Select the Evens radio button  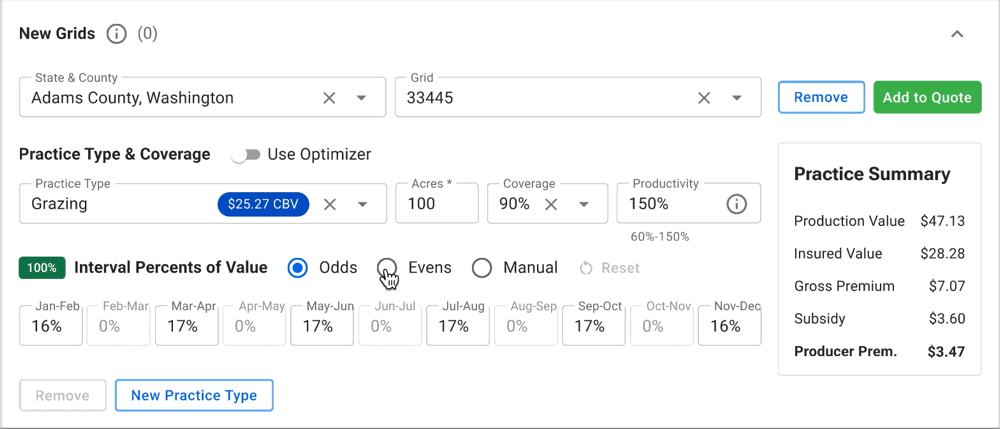(386, 268)
